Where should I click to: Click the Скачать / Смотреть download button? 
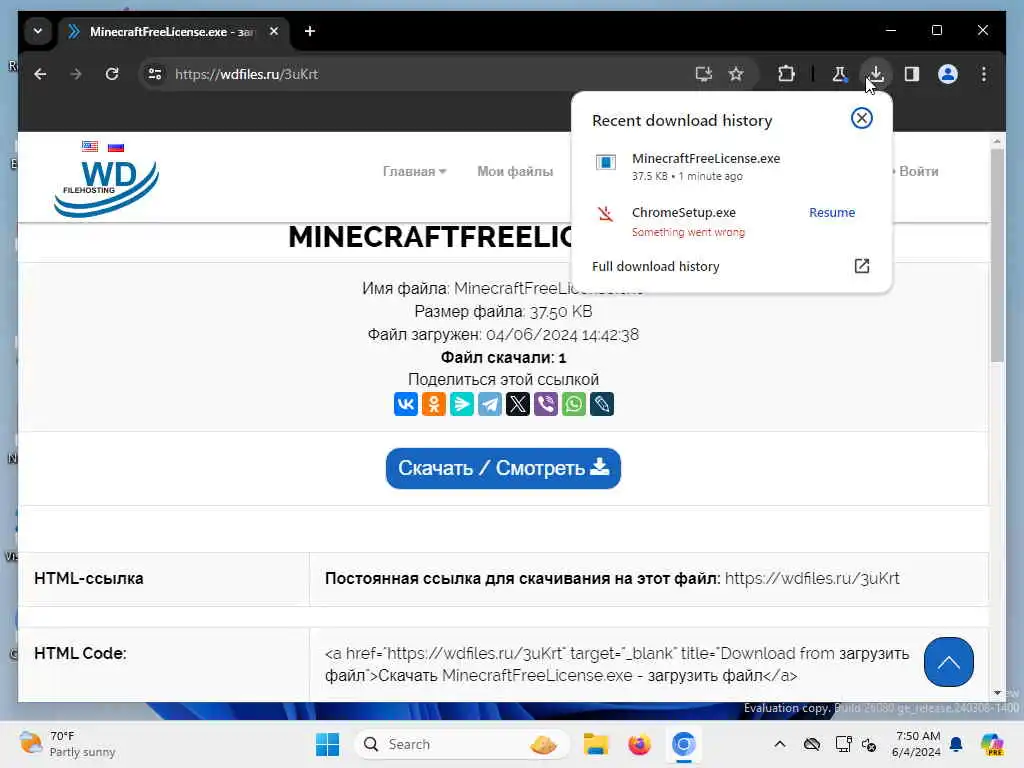pyautogui.click(x=503, y=468)
